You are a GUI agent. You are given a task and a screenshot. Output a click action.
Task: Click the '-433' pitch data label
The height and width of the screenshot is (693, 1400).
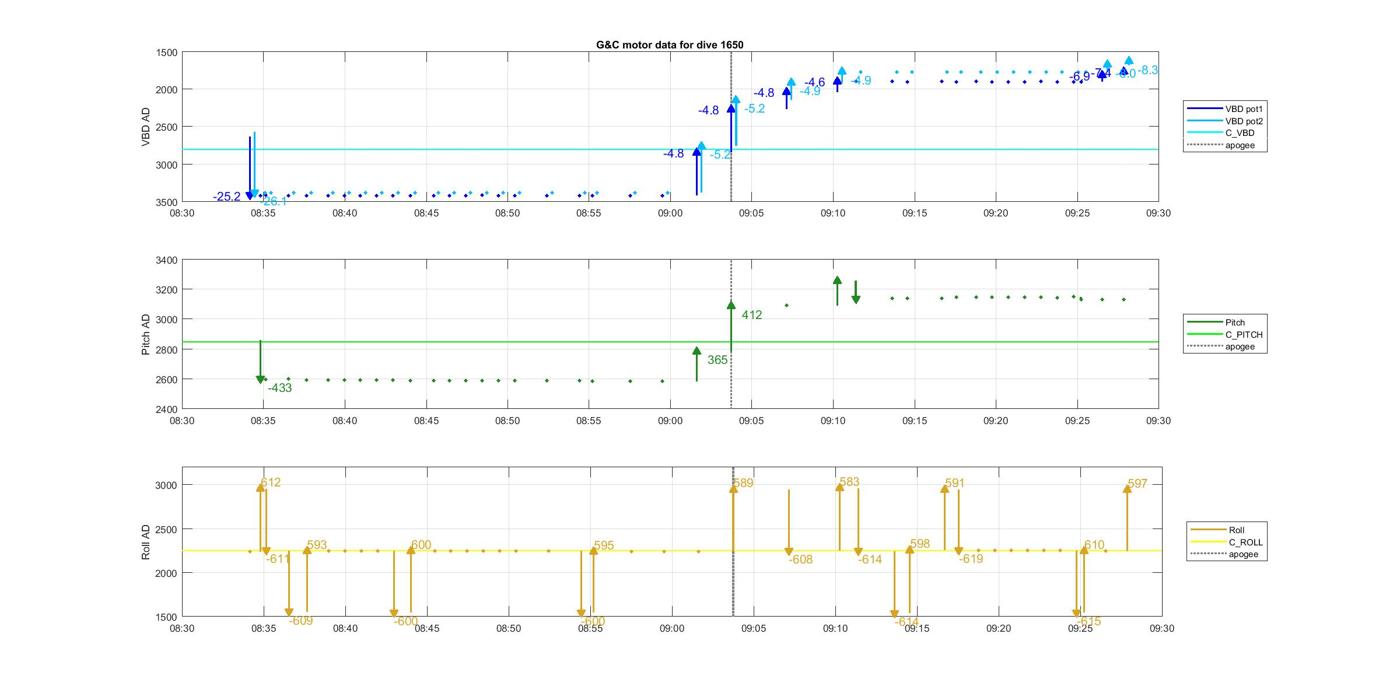click(x=280, y=388)
